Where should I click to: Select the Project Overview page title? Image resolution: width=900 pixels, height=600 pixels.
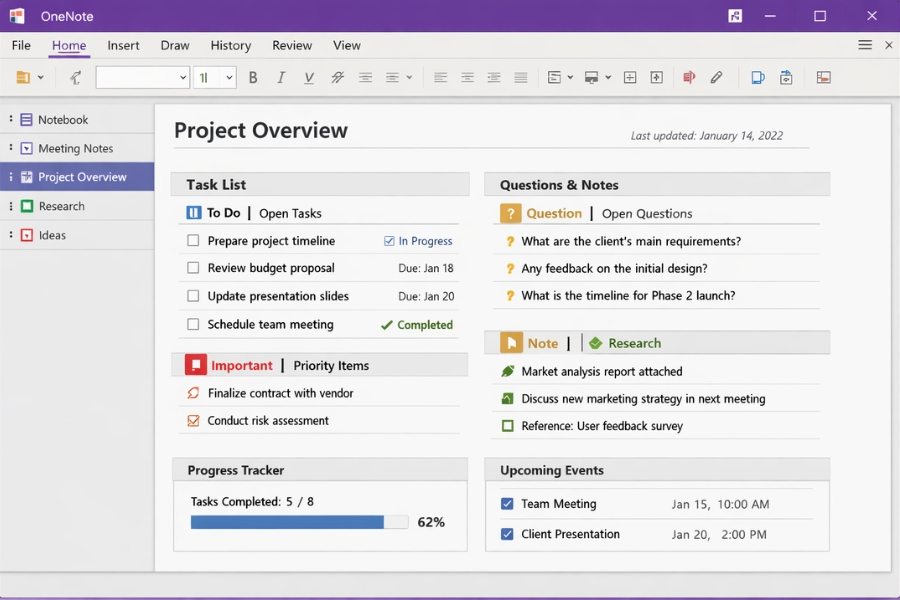(260, 131)
